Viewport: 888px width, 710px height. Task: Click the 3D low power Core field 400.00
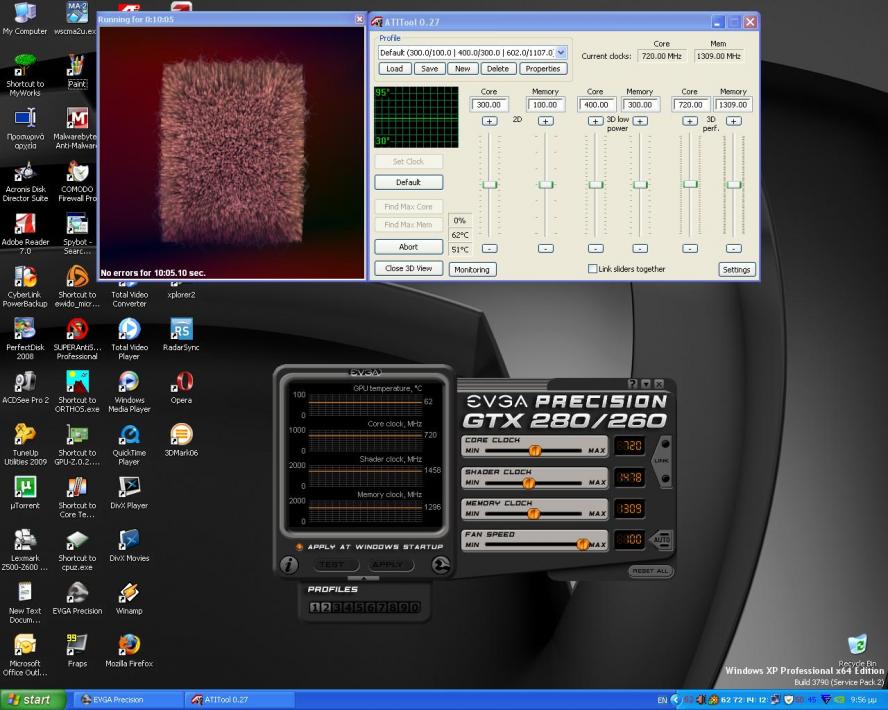click(x=596, y=105)
